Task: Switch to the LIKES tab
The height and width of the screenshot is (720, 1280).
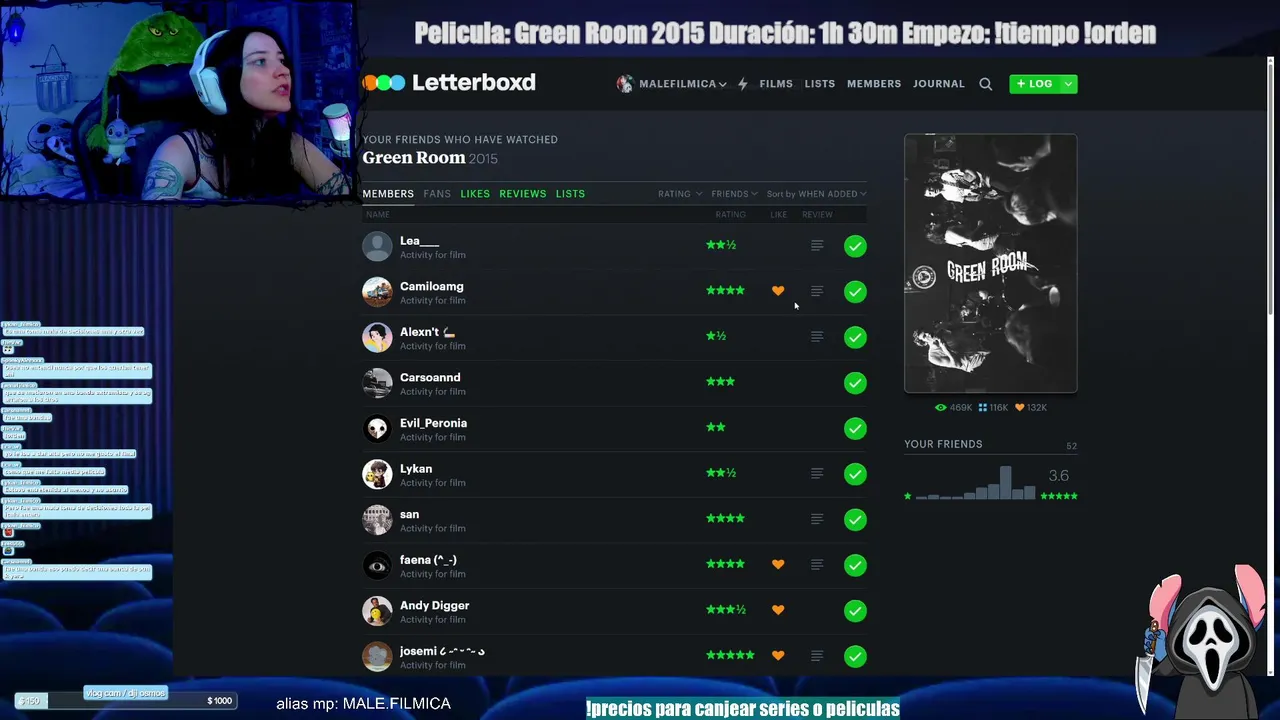Action: pos(475,194)
